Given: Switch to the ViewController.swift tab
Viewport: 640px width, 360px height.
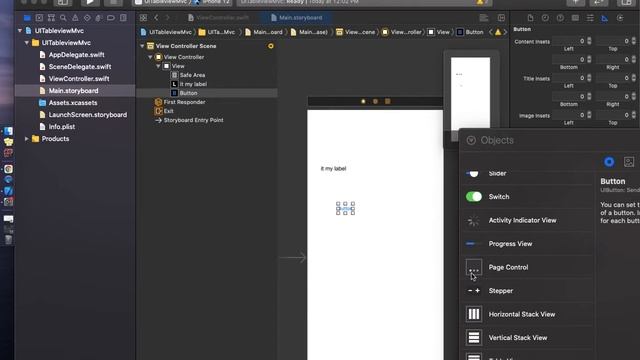Looking at the screenshot, I should pyautogui.click(x=218, y=18).
